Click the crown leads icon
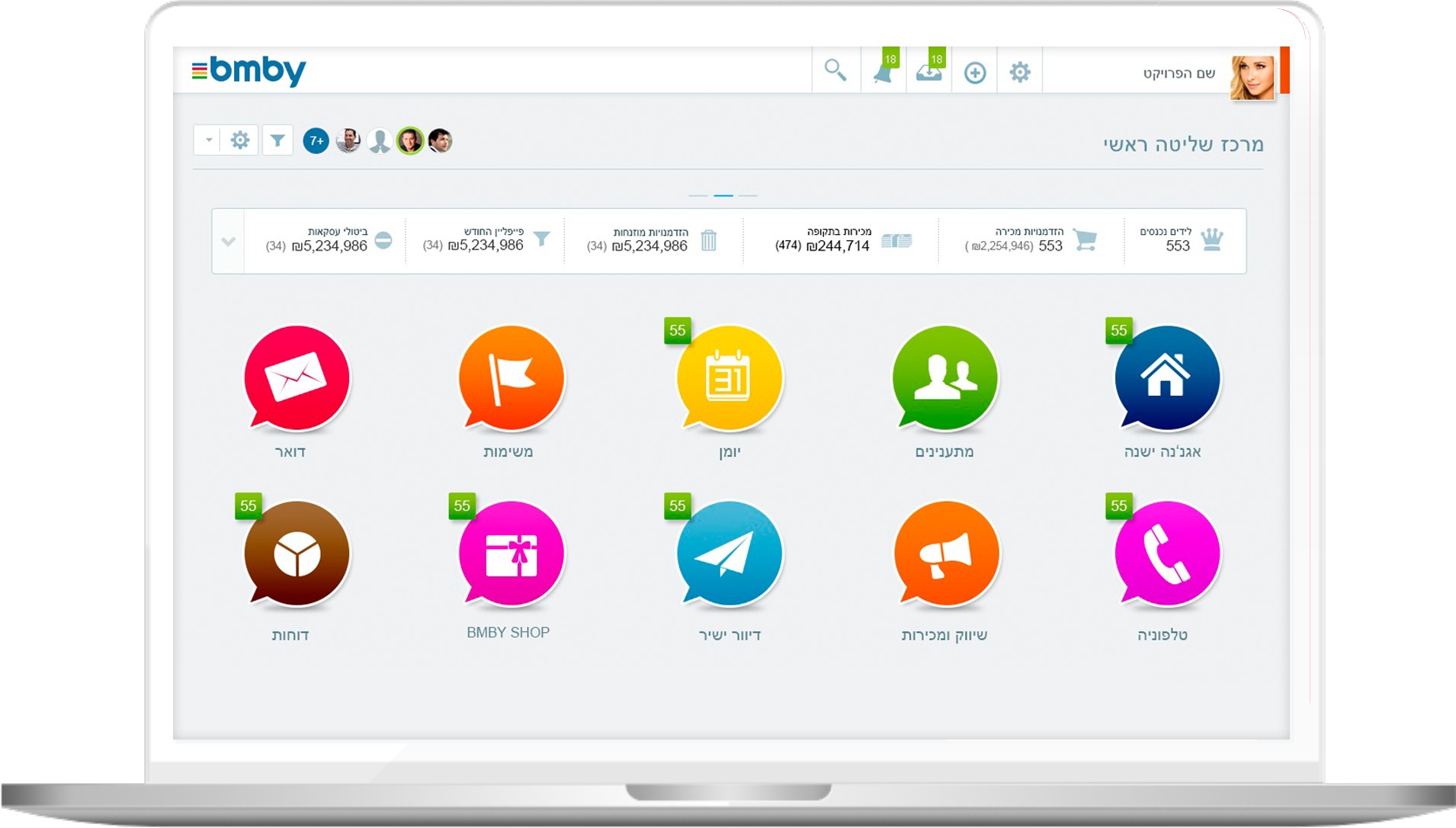Image resolution: width=1456 pixels, height=828 pixels. 1212,239
